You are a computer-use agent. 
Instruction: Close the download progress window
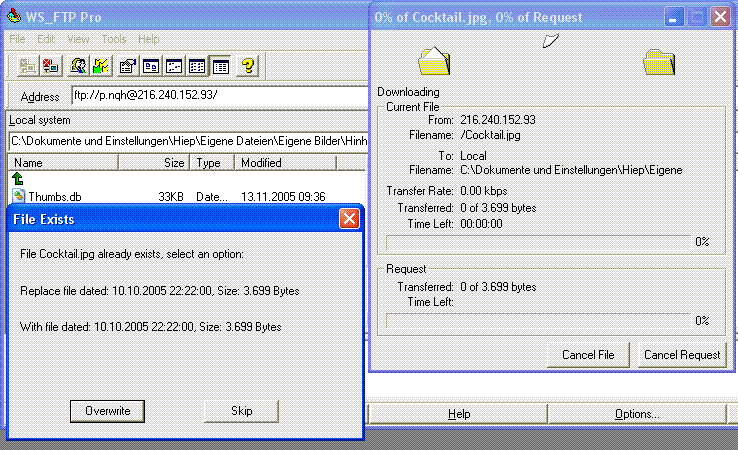(720, 17)
